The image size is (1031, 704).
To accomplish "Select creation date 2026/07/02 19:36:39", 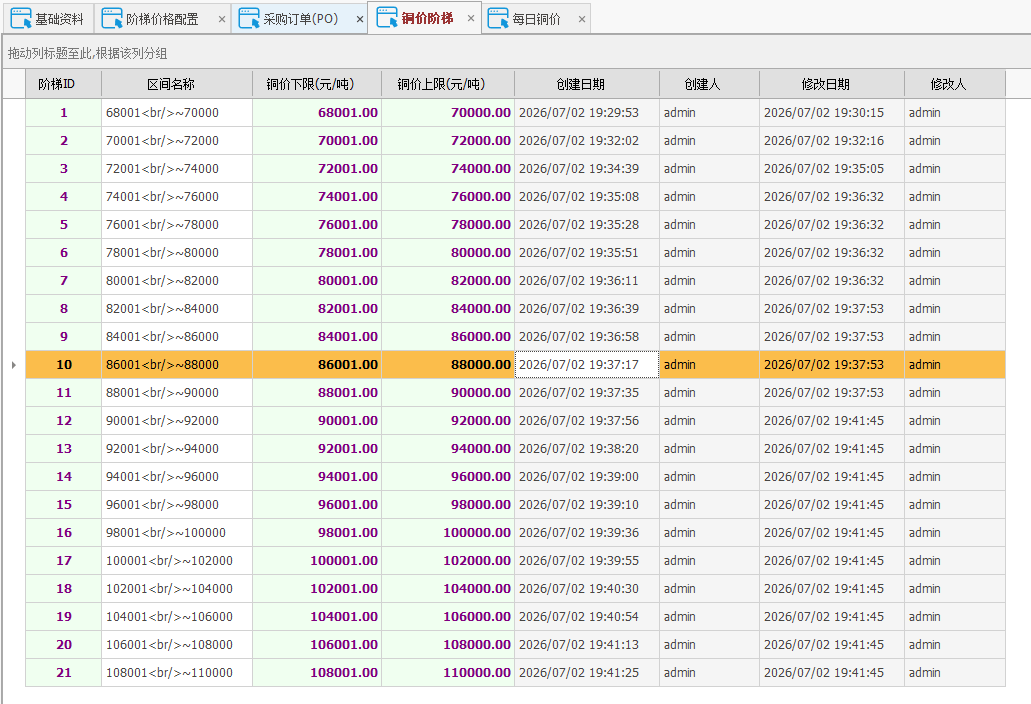I will tap(587, 308).
